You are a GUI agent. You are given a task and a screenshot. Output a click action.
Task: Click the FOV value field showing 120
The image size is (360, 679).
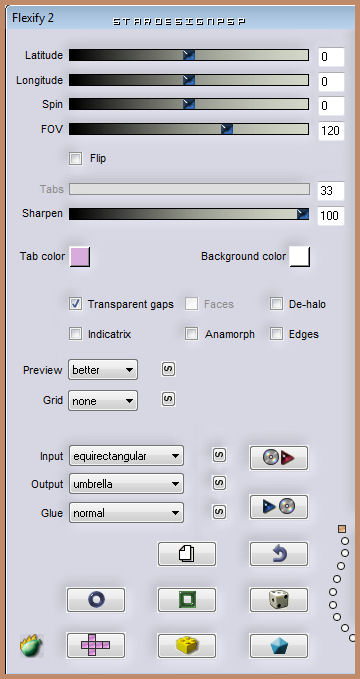click(x=331, y=130)
